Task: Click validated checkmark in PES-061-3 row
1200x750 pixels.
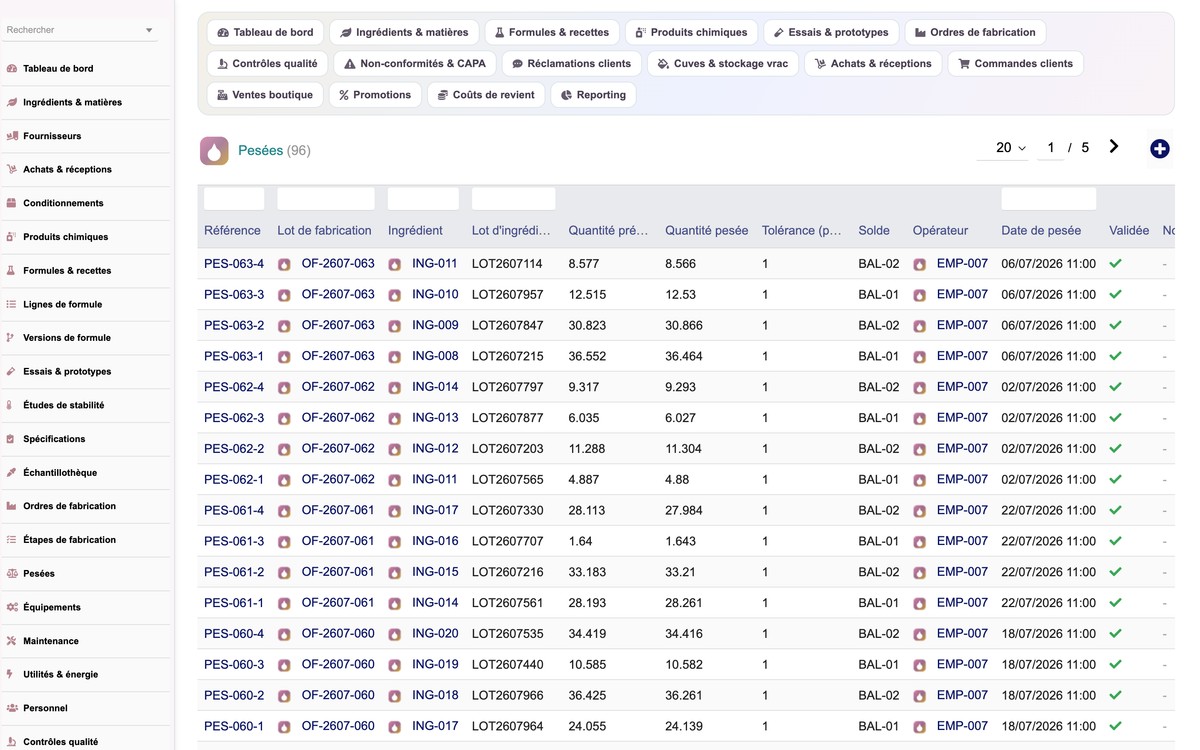Action: click(1116, 541)
